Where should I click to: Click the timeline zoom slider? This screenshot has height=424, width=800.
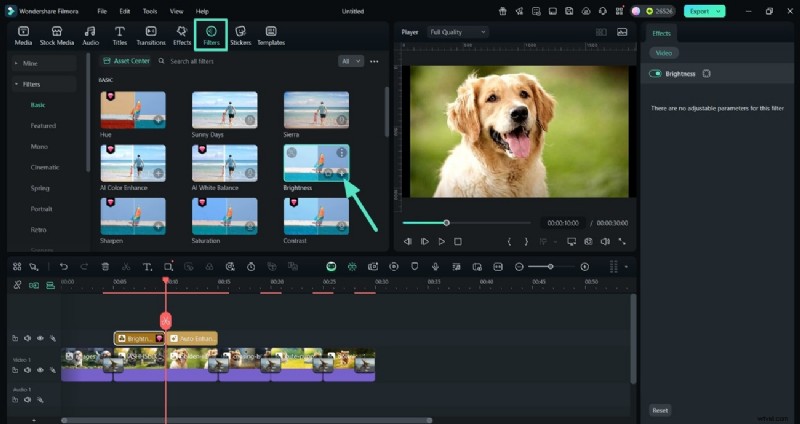pyautogui.click(x=551, y=267)
